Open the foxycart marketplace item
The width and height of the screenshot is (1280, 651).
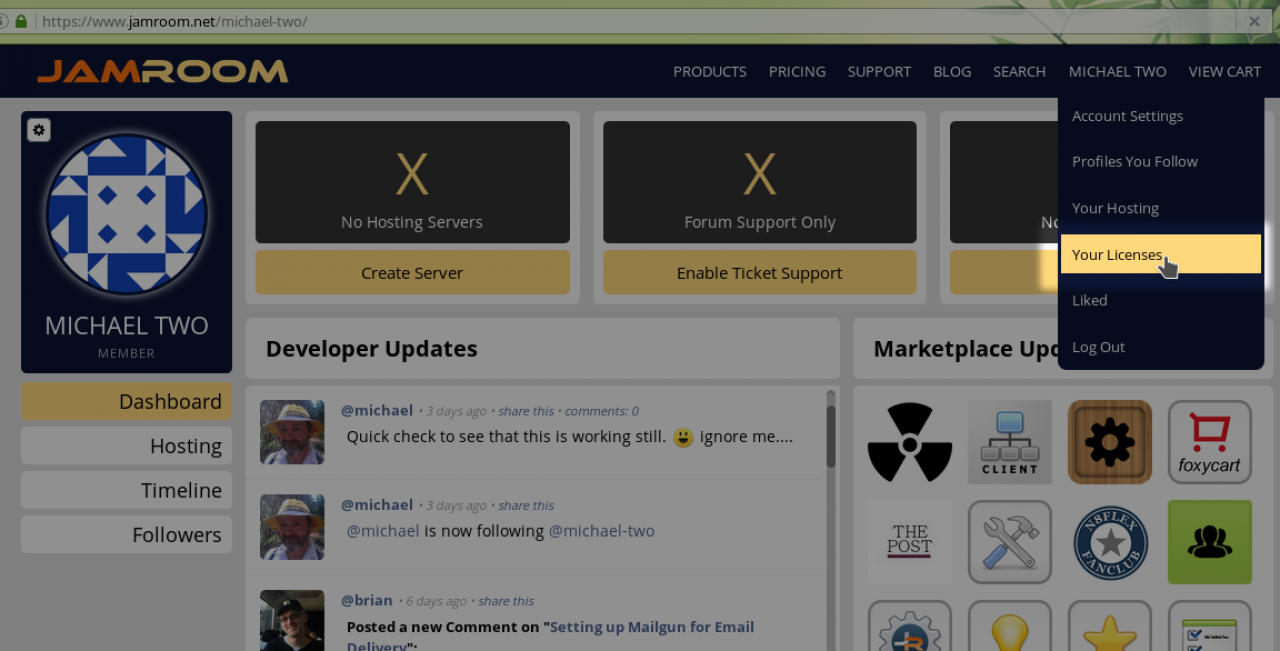coord(1210,442)
